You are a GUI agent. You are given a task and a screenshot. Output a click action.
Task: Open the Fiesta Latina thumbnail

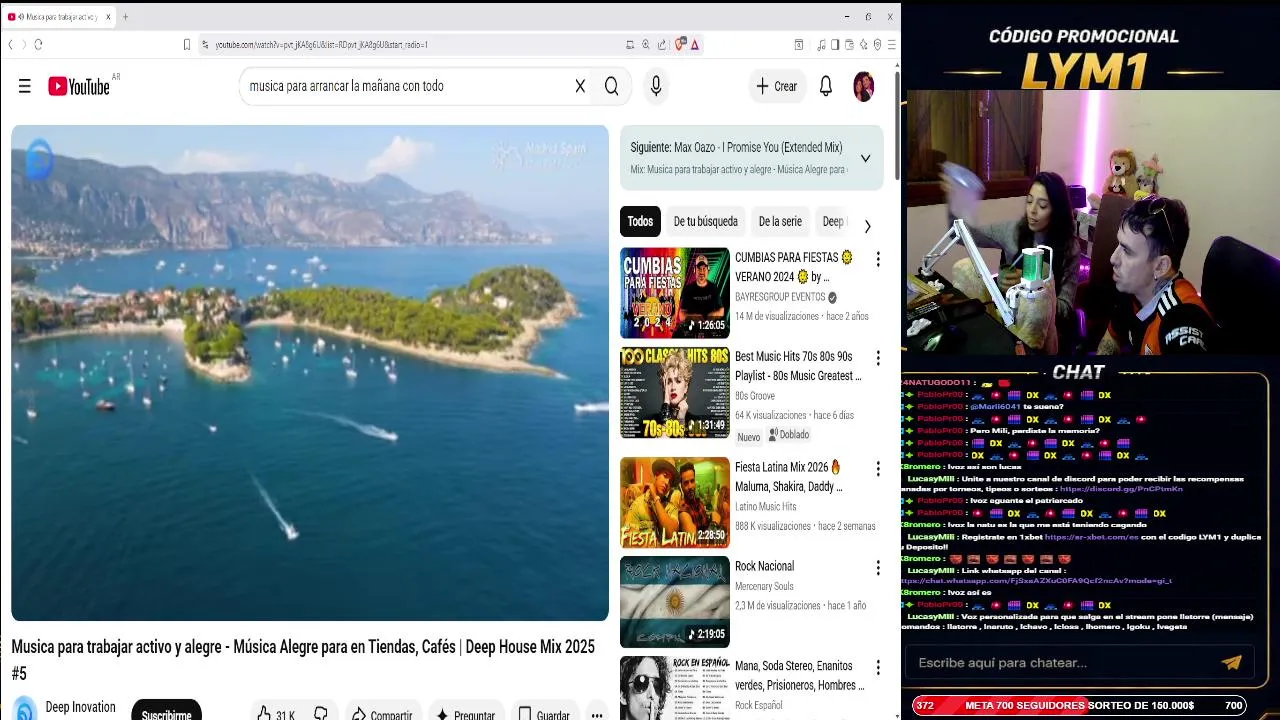point(675,502)
